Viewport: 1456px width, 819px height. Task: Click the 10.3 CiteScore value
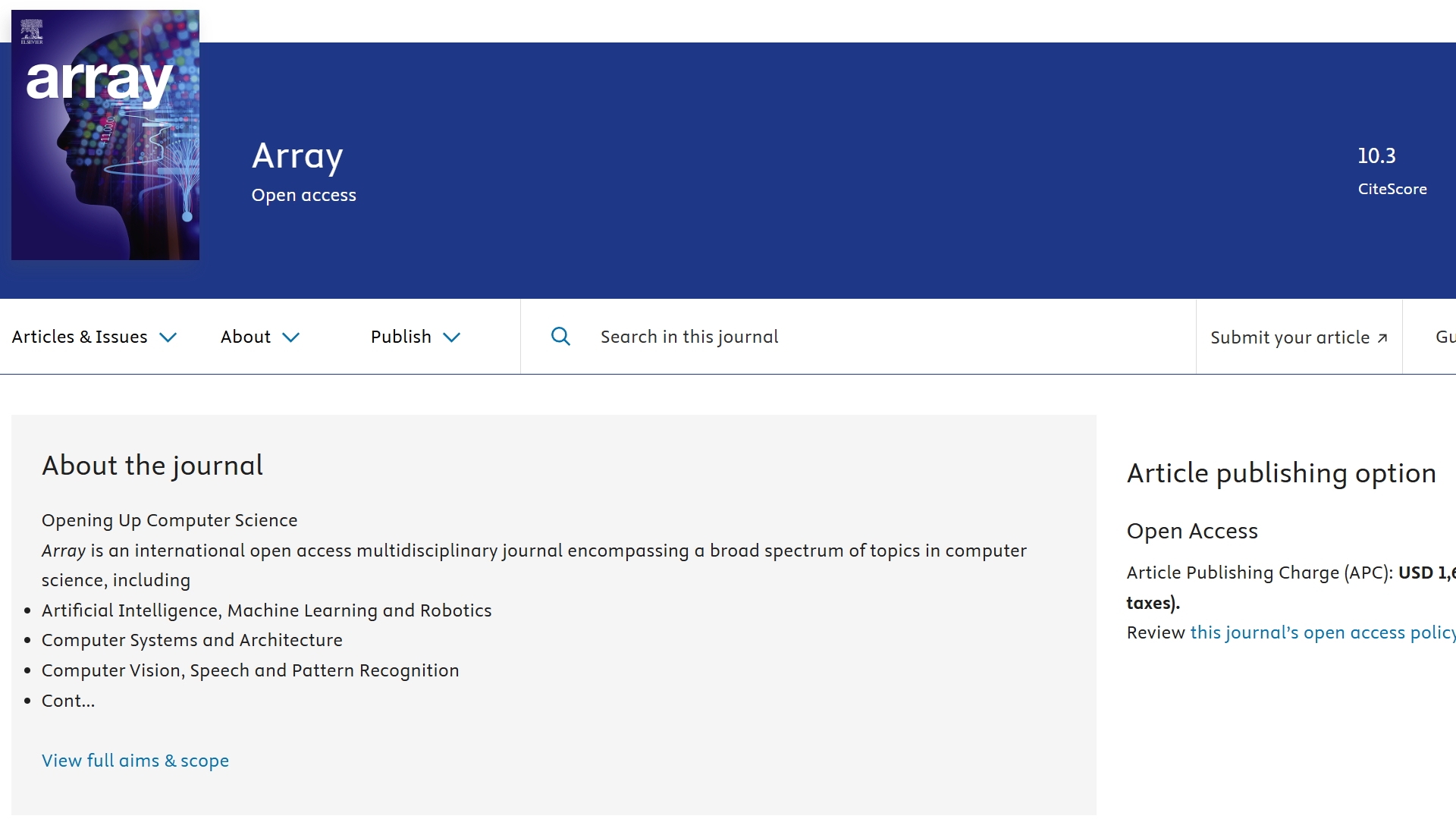[x=1376, y=156]
